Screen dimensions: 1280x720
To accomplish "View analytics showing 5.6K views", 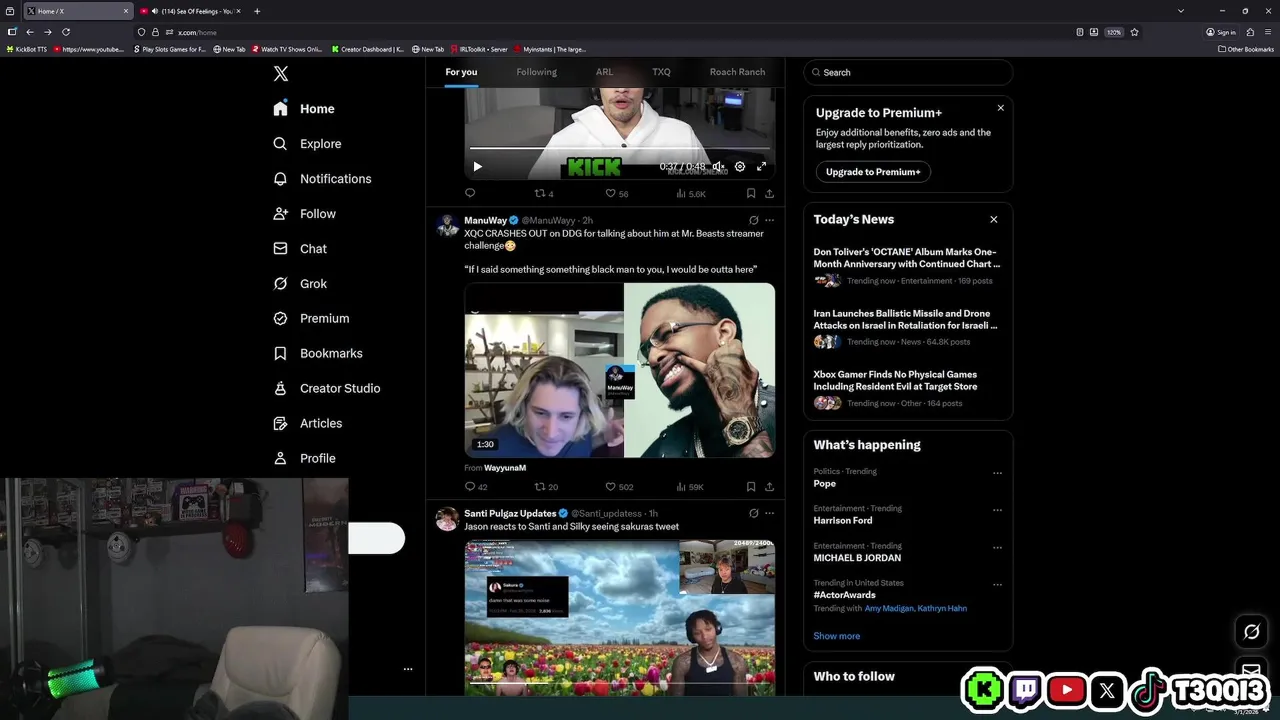I will (x=691, y=193).
